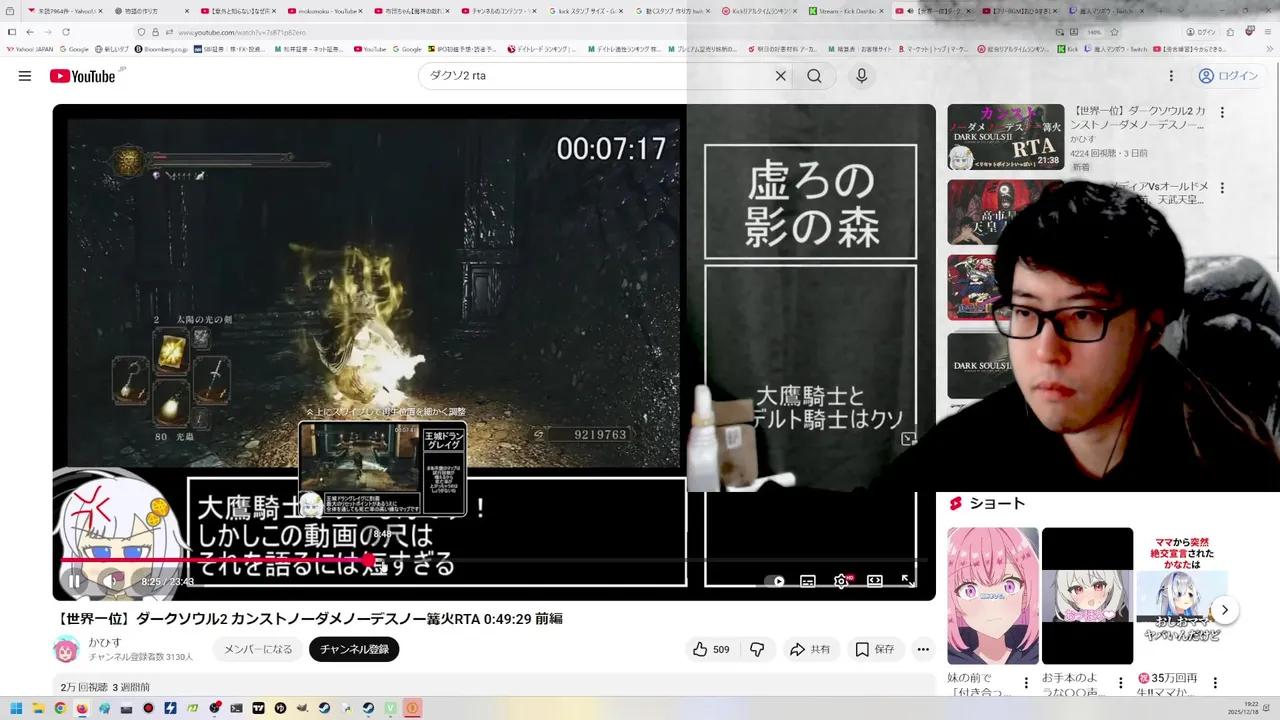This screenshot has height=720, width=1280.
Task: Share the video via 共有
Action: 810,649
